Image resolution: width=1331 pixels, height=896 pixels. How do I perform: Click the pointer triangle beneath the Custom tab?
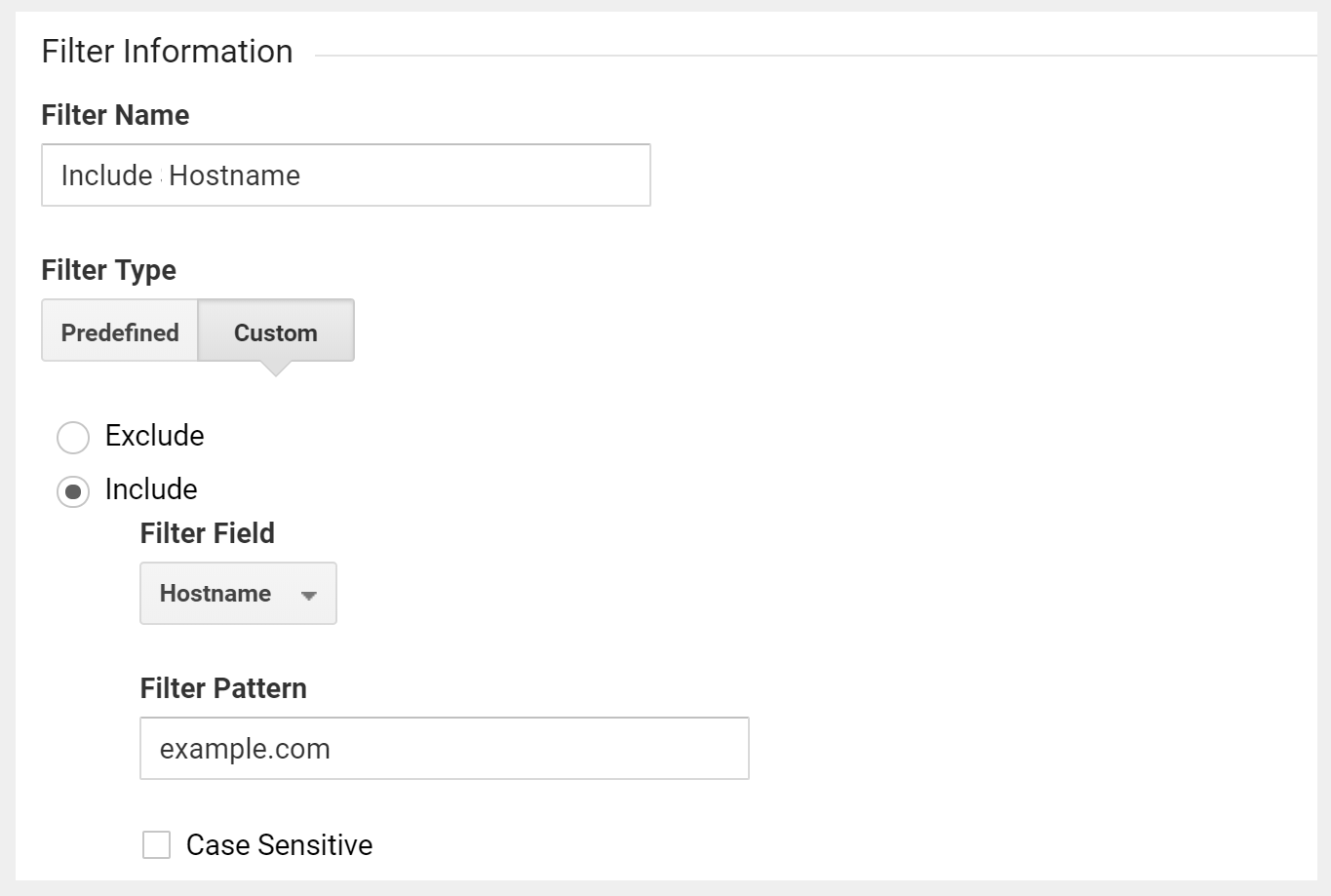tap(276, 369)
